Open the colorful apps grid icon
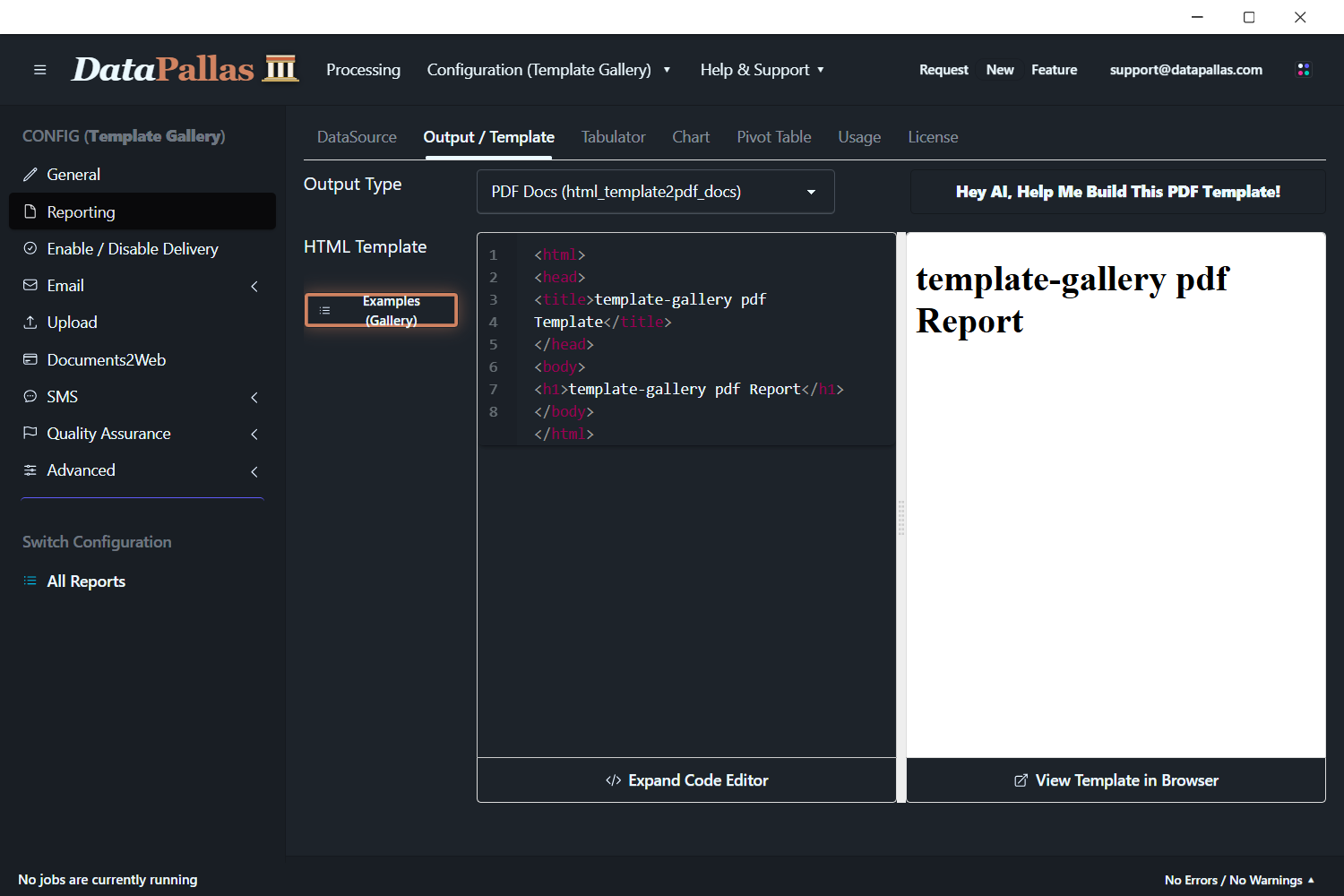1344x896 pixels. point(1304,70)
